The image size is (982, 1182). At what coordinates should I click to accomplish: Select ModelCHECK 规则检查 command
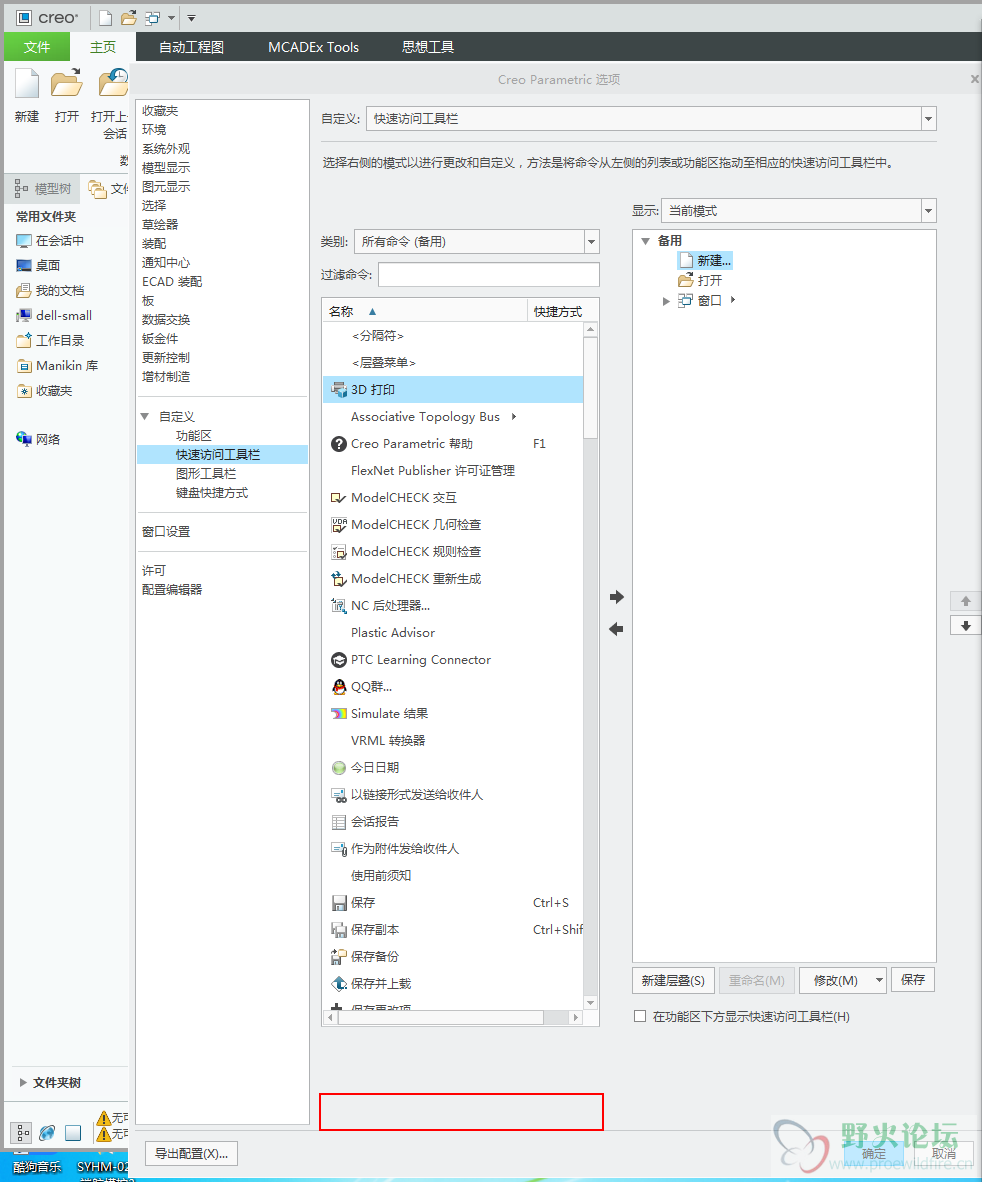[452, 552]
